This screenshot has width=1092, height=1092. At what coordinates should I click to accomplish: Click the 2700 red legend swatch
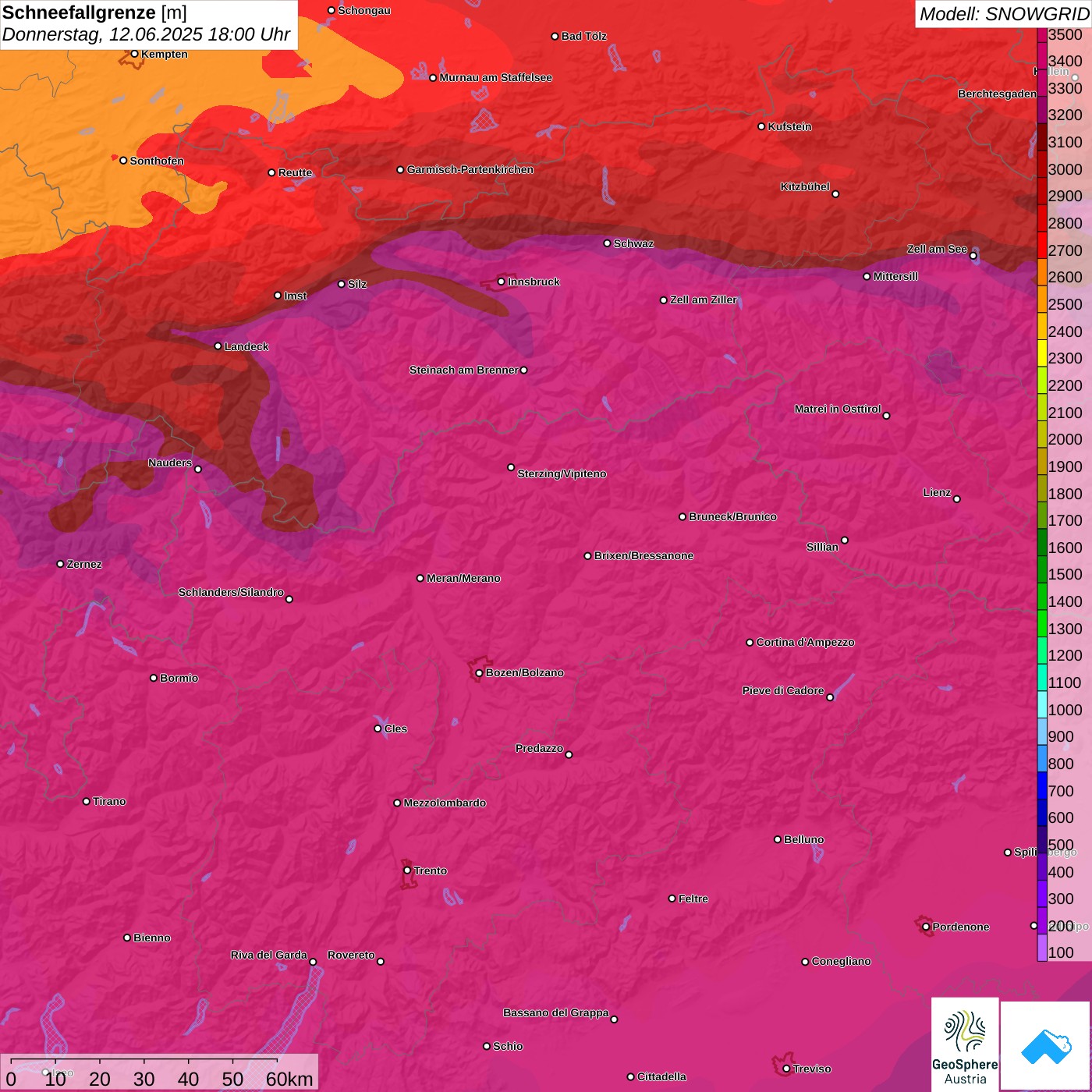[1042, 244]
